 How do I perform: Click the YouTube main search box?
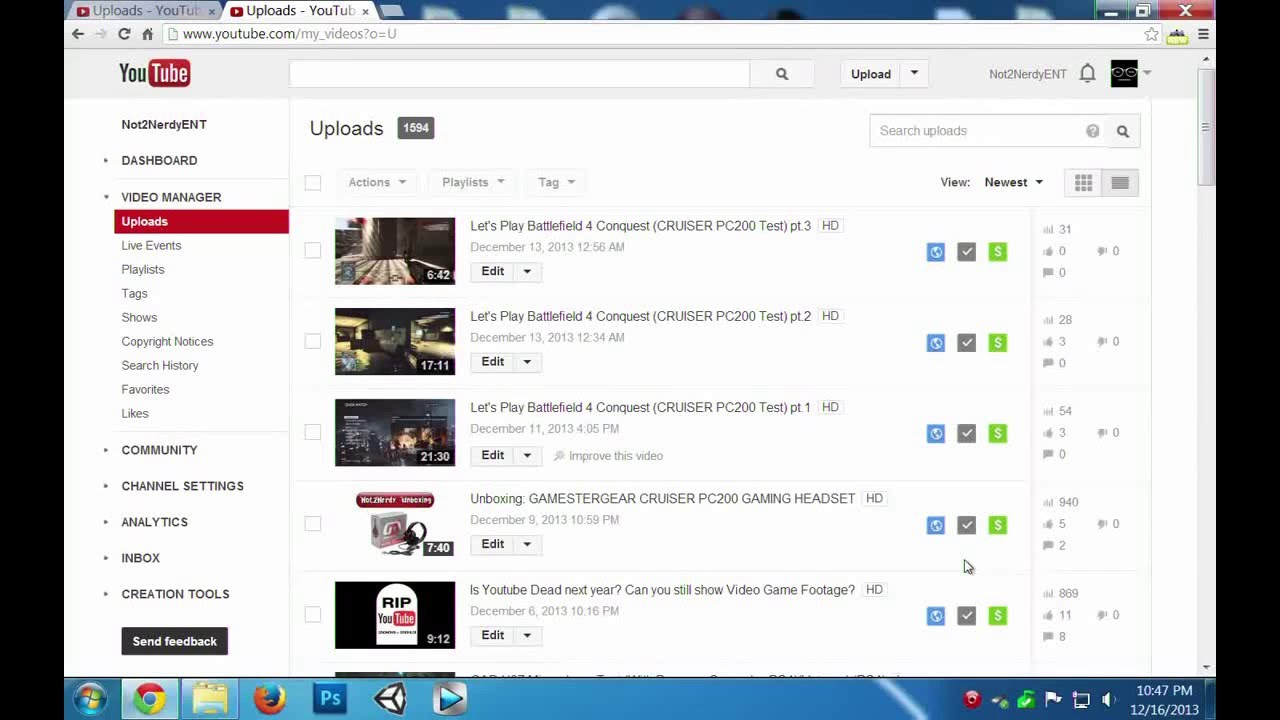(x=519, y=74)
